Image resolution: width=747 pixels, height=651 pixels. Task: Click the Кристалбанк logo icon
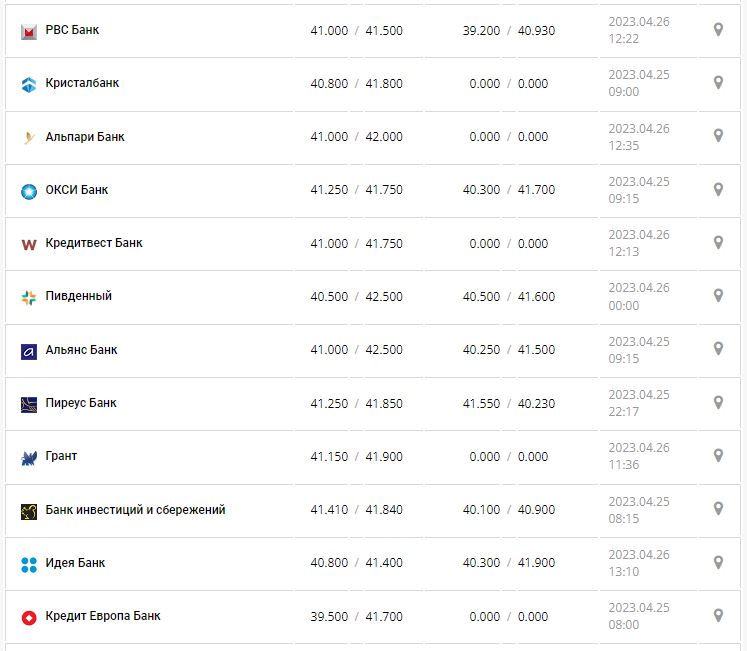(x=29, y=85)
